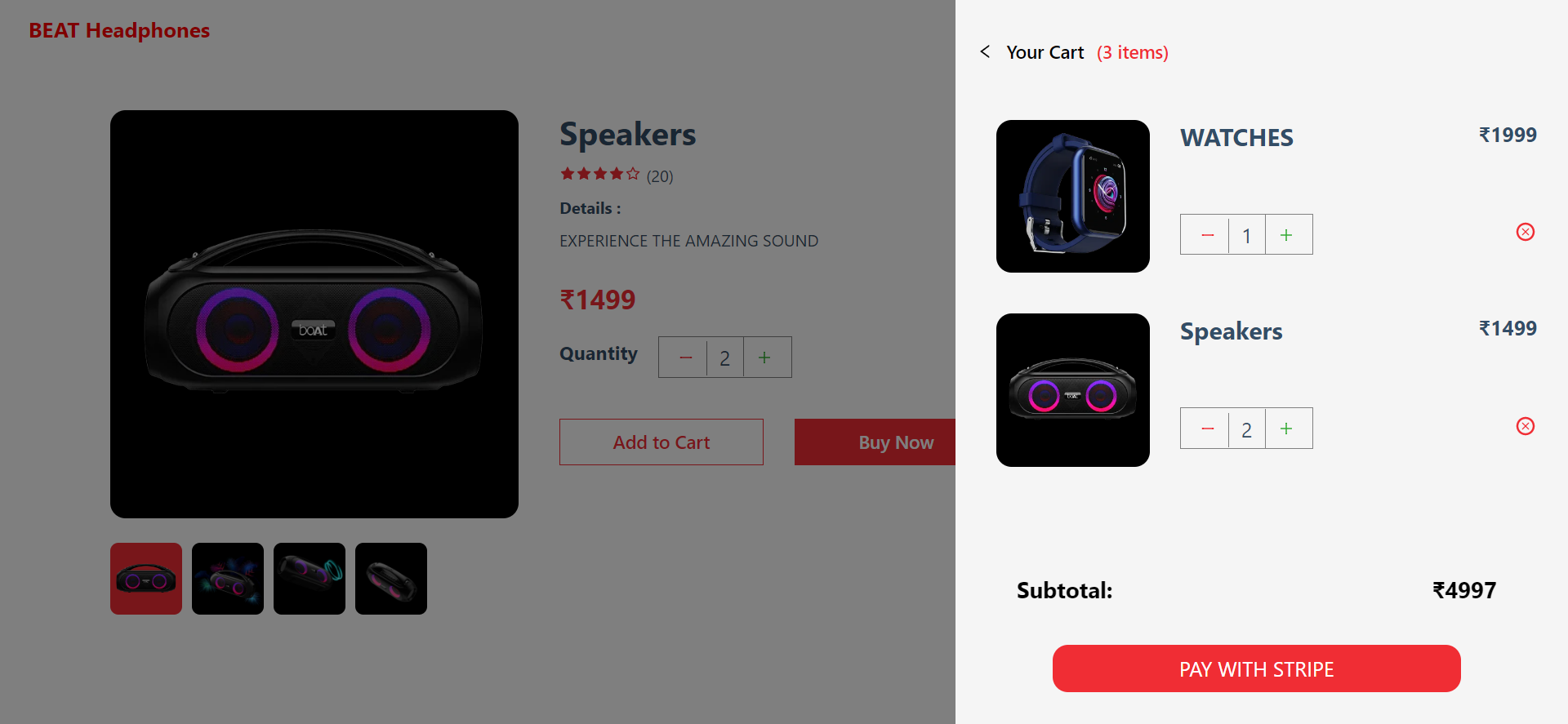Pay with Stripe for the cart

point(1256,668)
